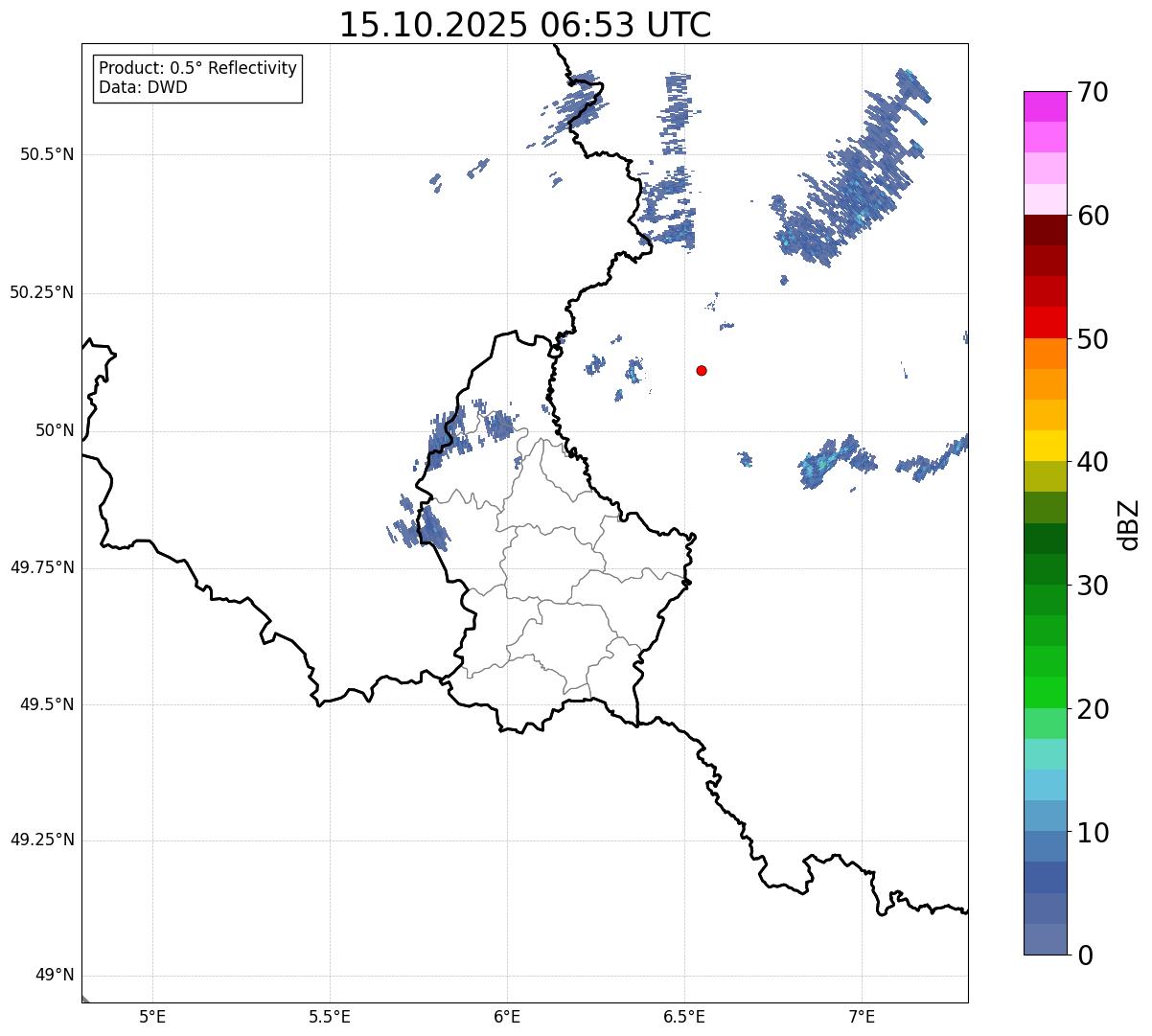The height and width of the screenshot is (1036, 1152).
Task: Click the latitude label 50.25°N
Action: (41, 292)
